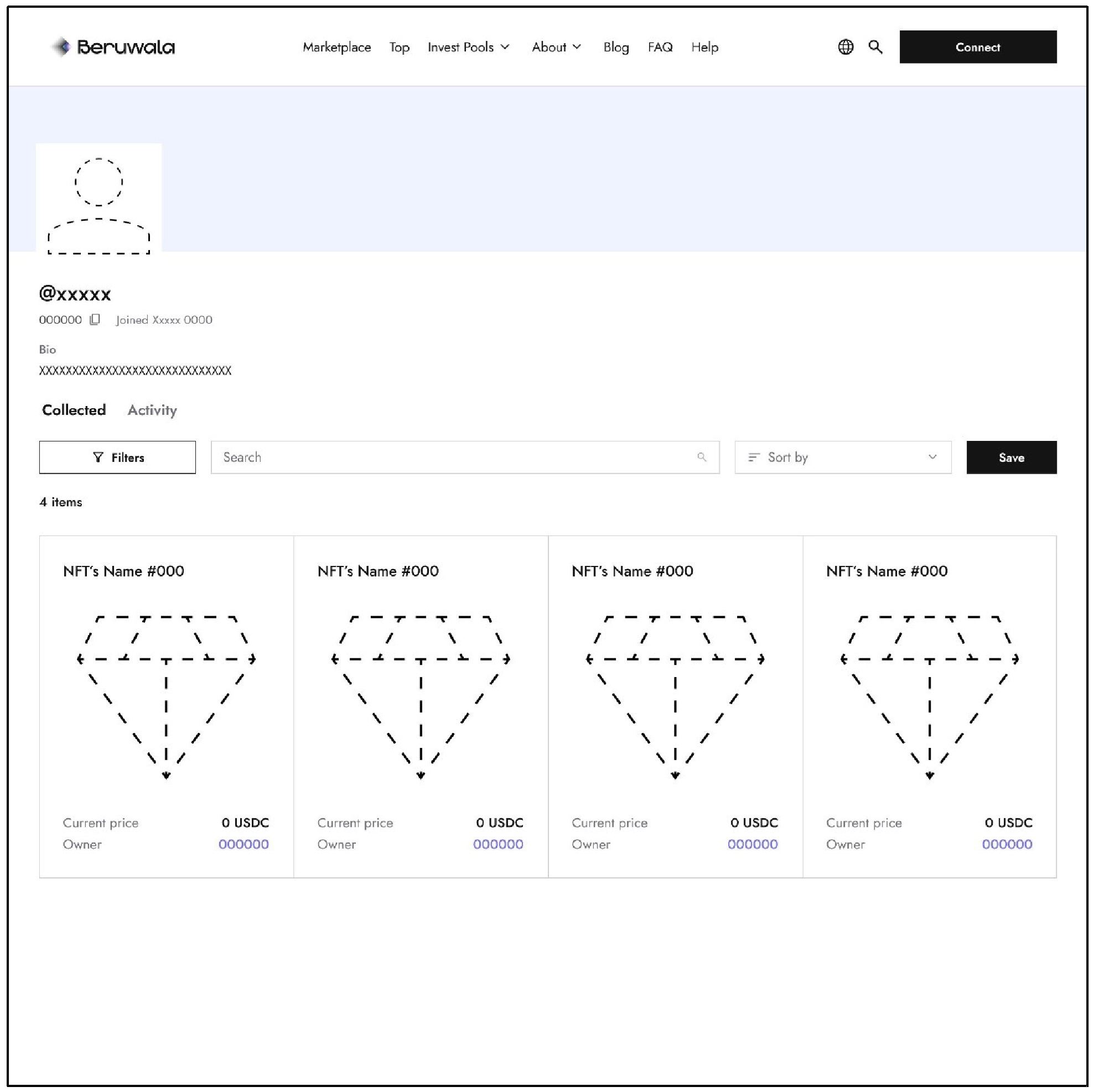Click the fourth card's NFT's Name #000 title

point(886,571)
